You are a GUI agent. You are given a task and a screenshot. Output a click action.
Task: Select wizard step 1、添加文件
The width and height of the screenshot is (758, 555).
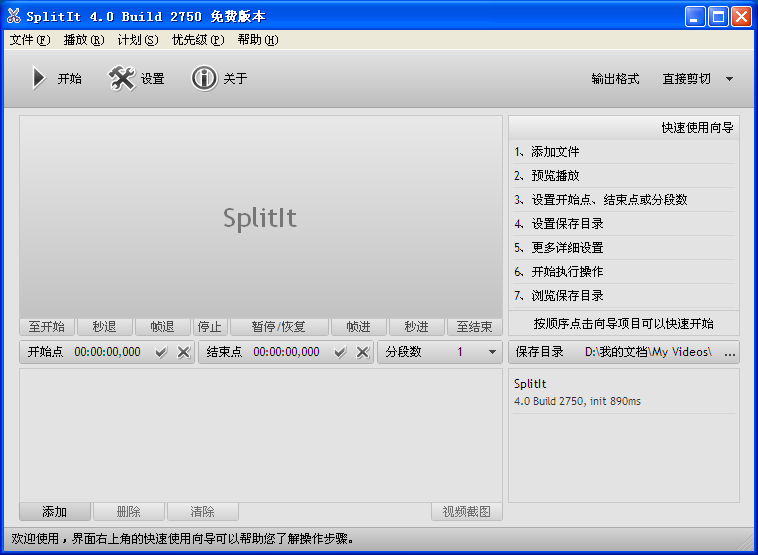[x=624, y=152]
